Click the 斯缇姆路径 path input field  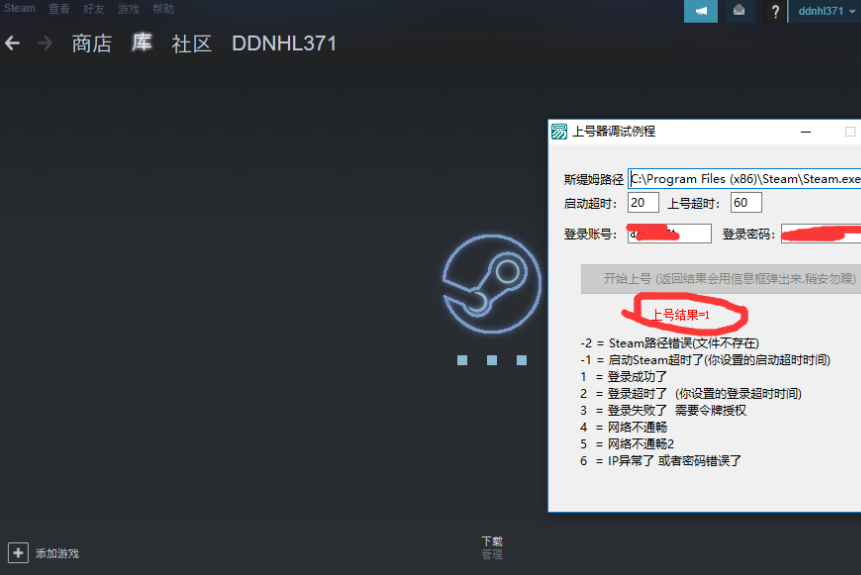745,178
